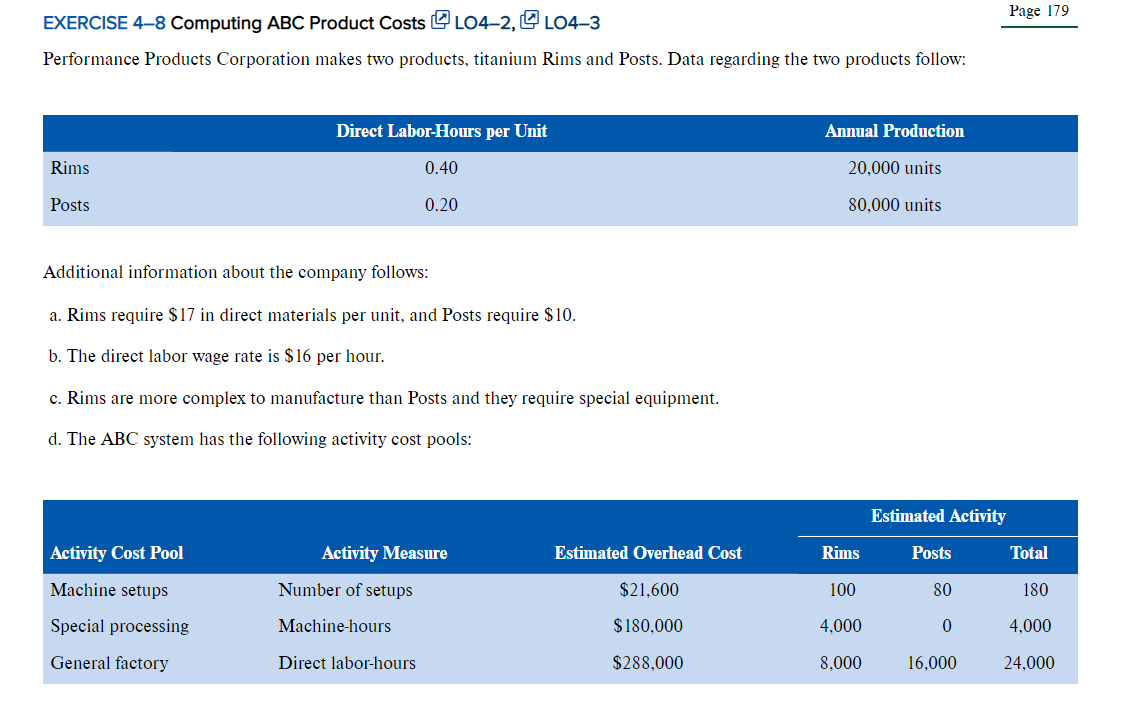Click the Direct Labor-Hours per Unit header

click(442, 131)
